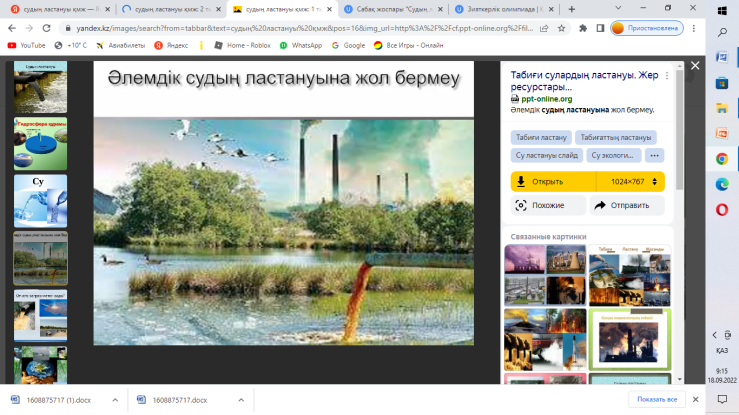Go back with the browser back arrow
Screen dimensions: 739x415
pyautogui.click(x=12, y=28)
